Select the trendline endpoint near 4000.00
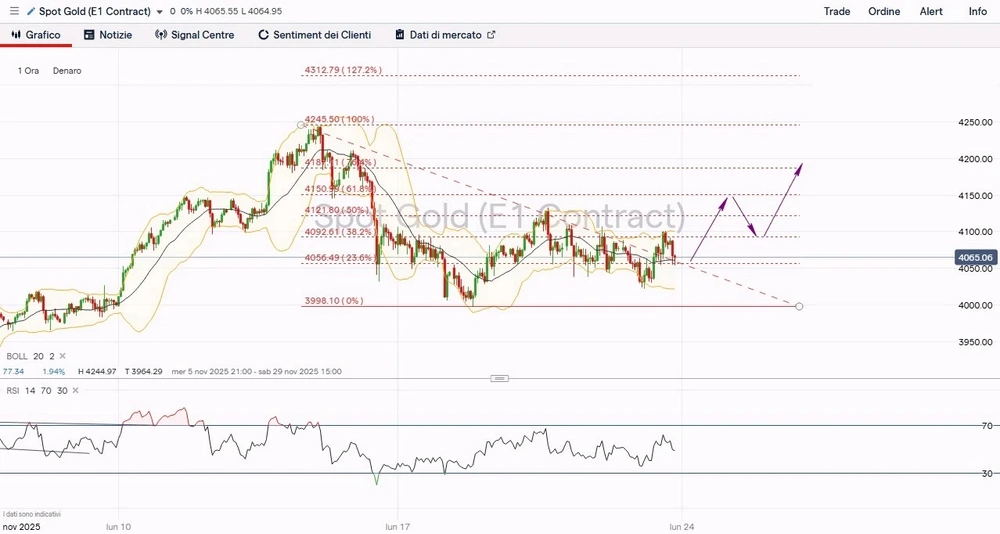This screenshot has height=534, width=1000. click(x=799, y=305)
